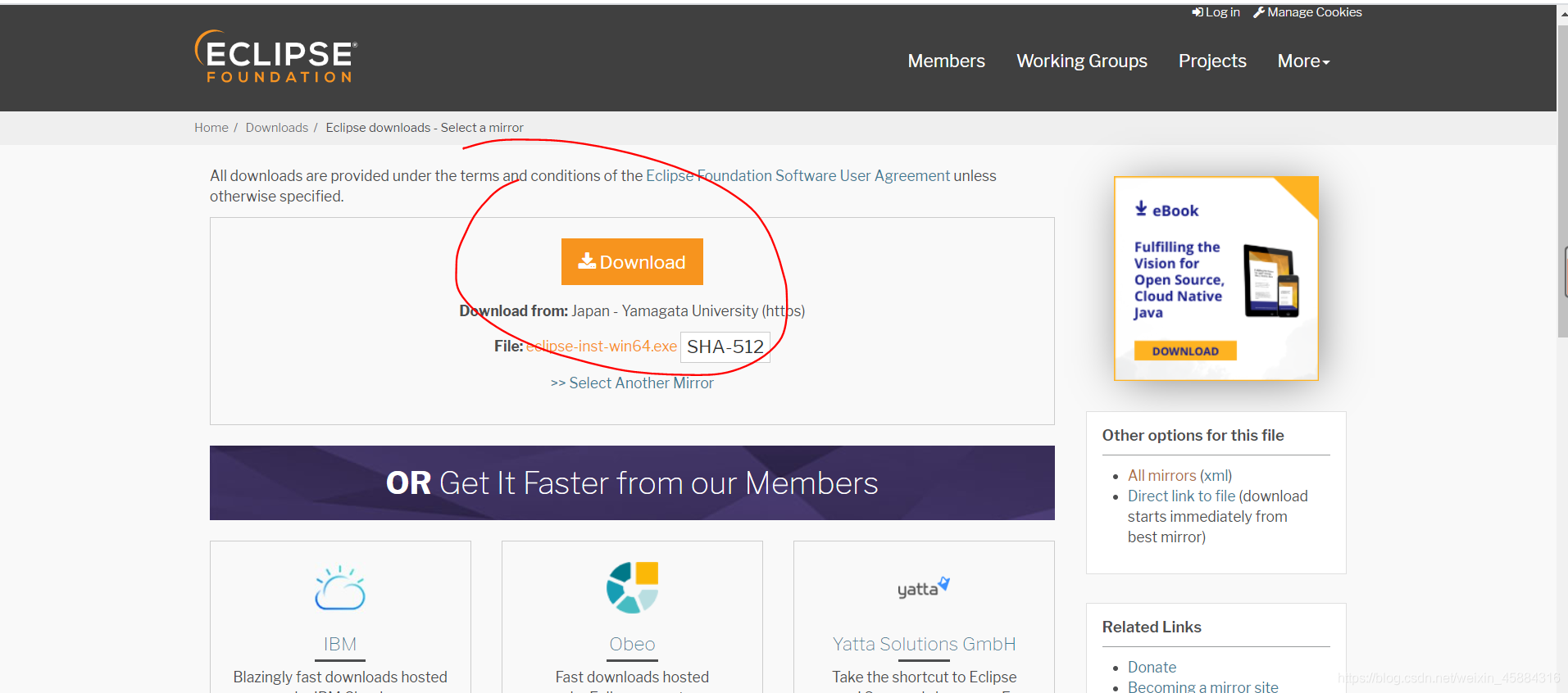This screenshot has width=1568, height=693.
Task: Click 'Eclipse downloads - Select a mirror' breadcrumb text
Action: [x=425, y=128]
